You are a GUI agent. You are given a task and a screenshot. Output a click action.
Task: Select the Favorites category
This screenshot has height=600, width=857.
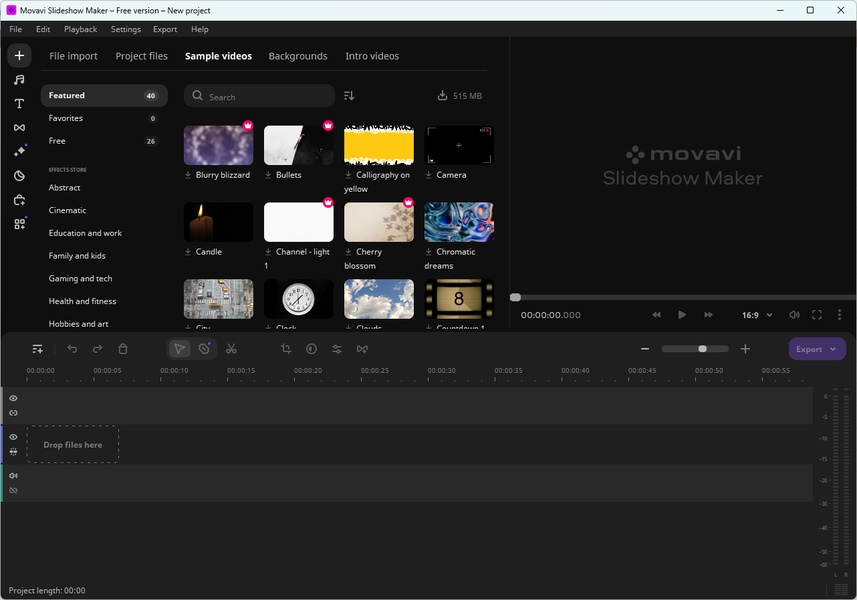point(104,118)
